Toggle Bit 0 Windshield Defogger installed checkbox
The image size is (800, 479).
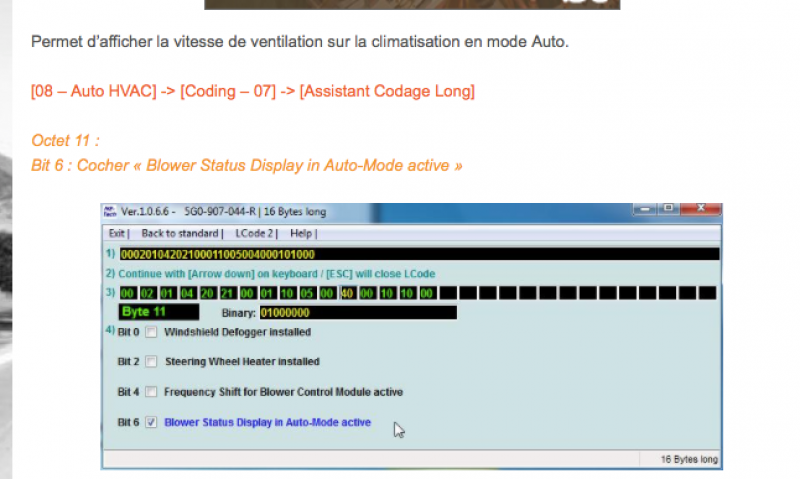coord(151,332)
